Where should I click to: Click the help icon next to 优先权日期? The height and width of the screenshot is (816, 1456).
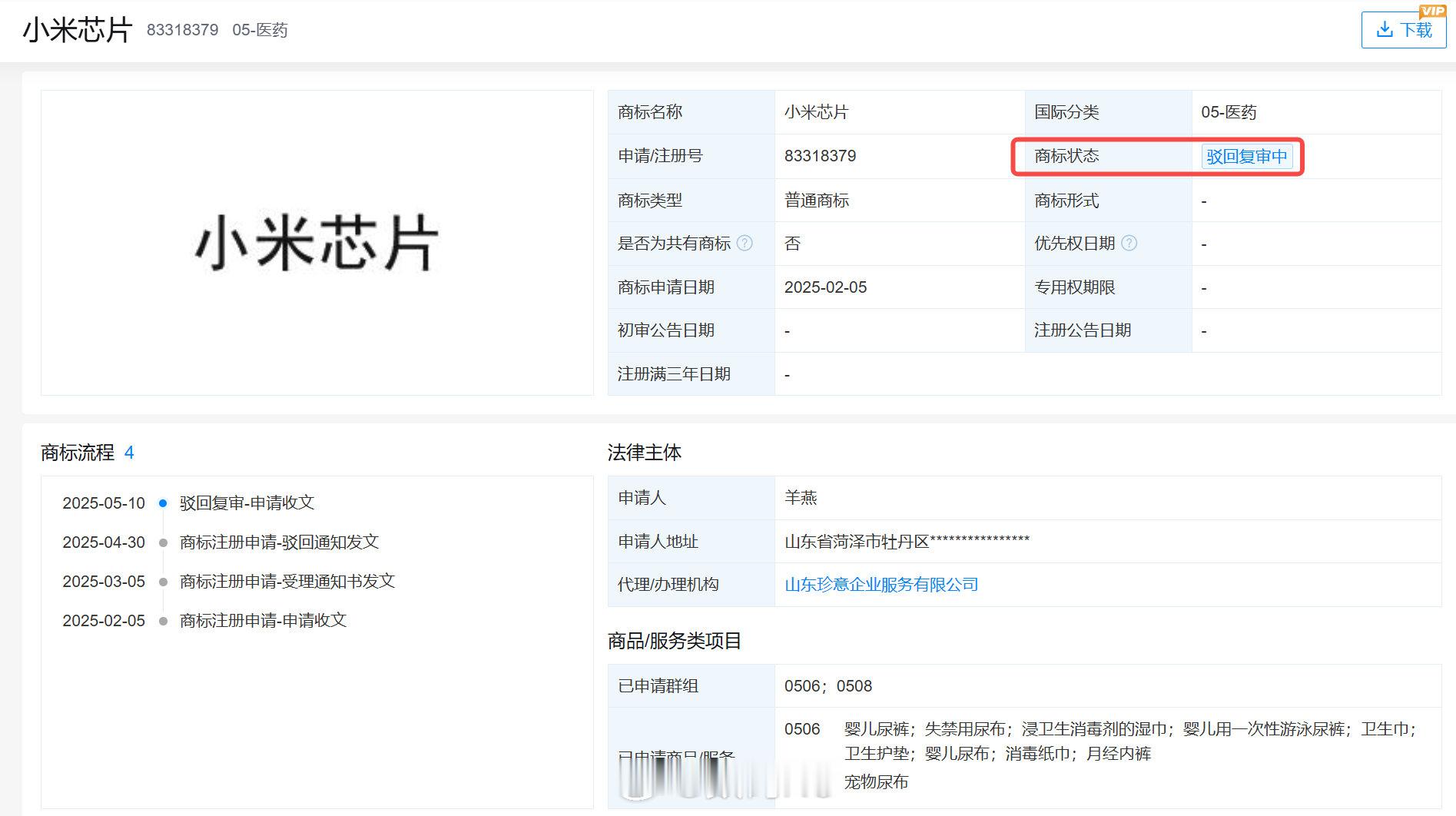coord(1129,244)
